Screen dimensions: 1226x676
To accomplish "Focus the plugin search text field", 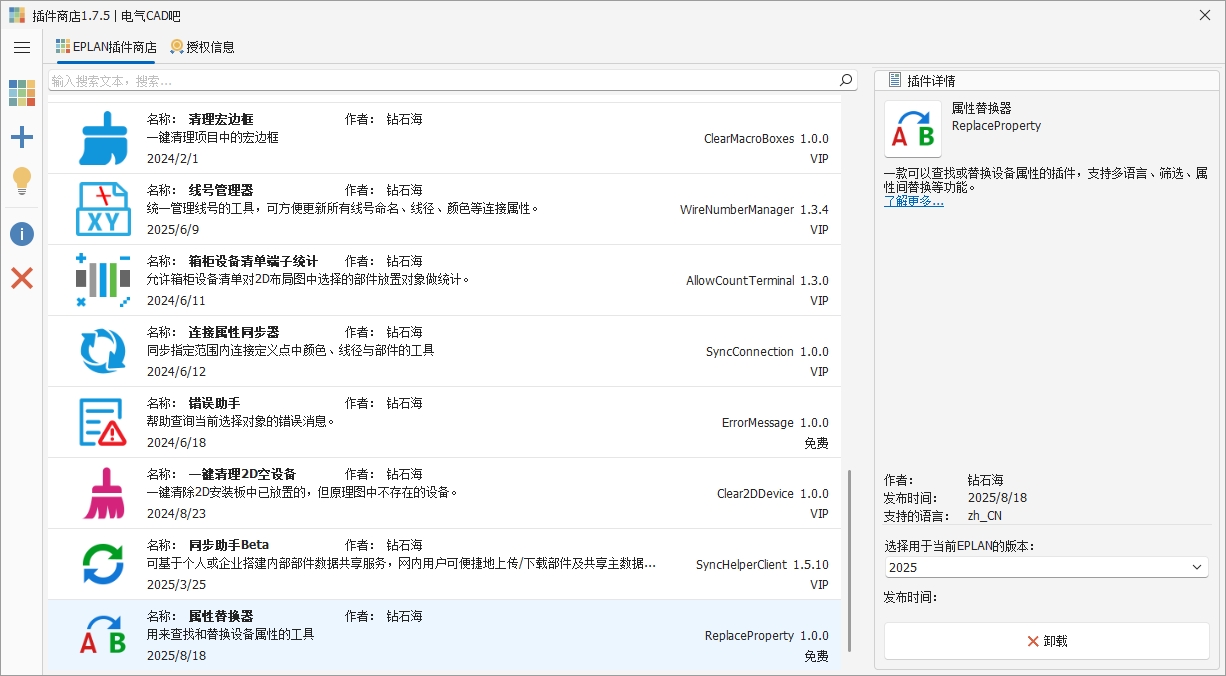I will (443, 80).
